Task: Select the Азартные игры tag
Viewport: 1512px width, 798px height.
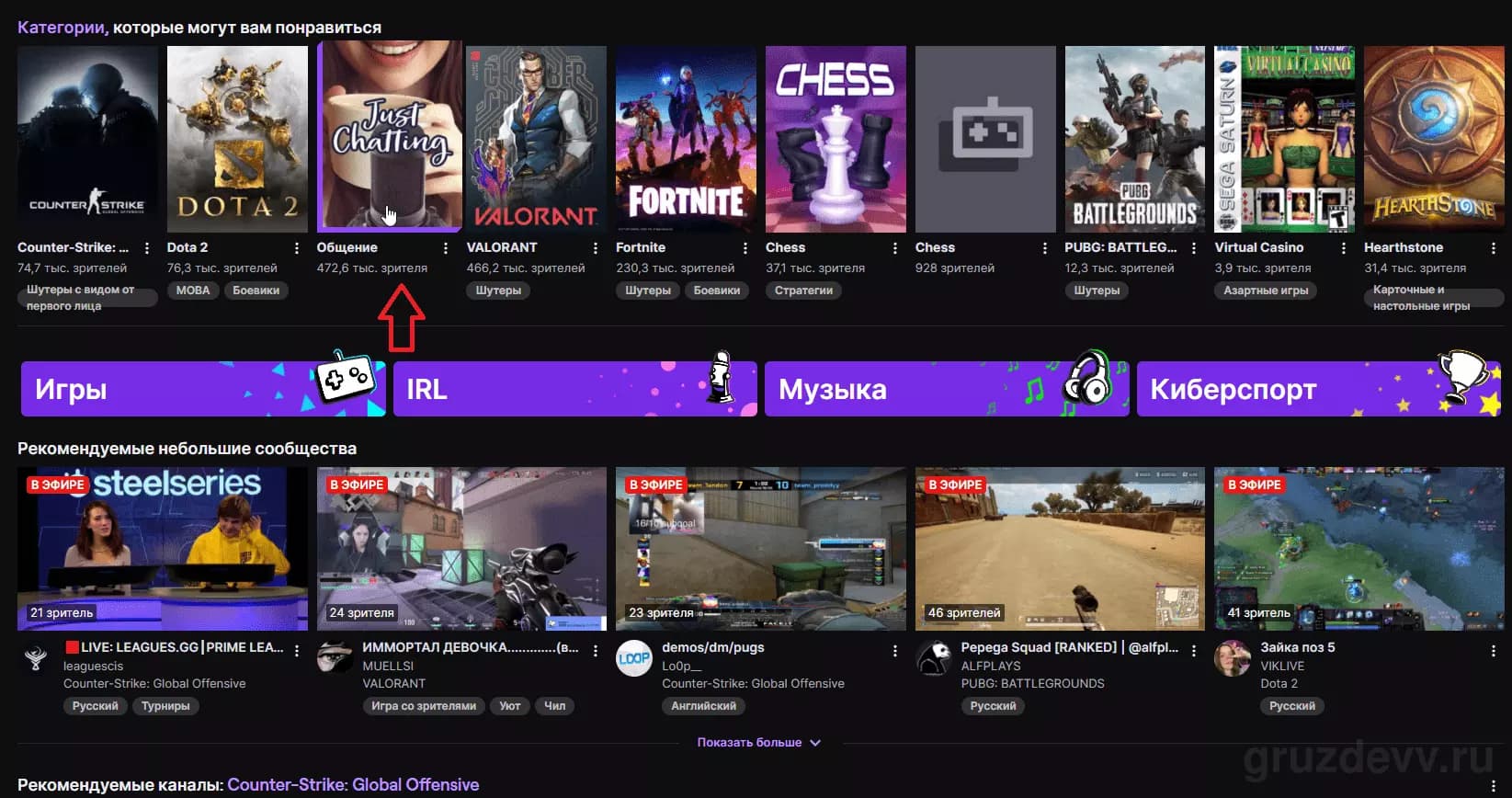Action: click(1266, 291)
